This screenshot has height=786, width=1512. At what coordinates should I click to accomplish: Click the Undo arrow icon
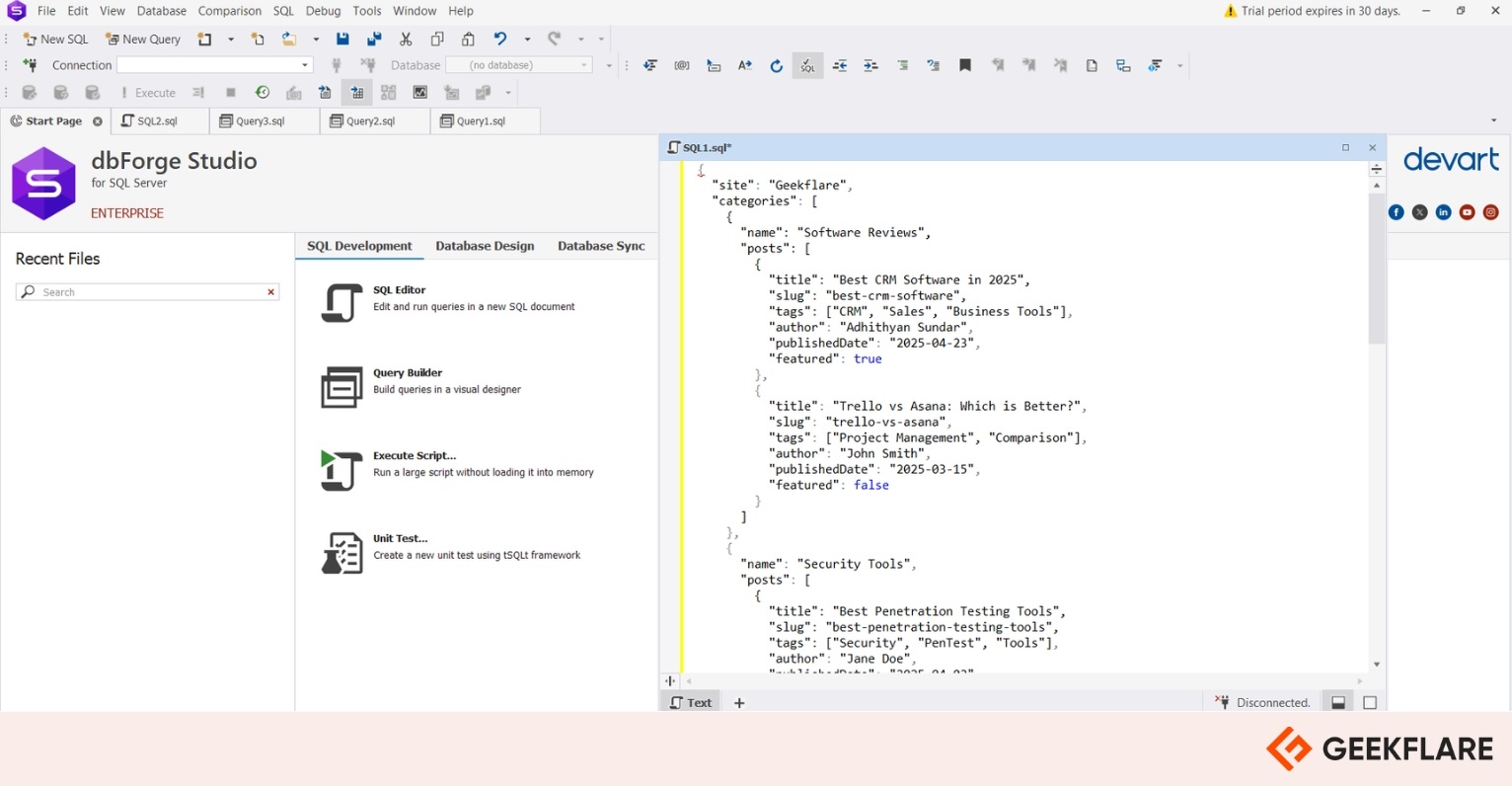500,39
